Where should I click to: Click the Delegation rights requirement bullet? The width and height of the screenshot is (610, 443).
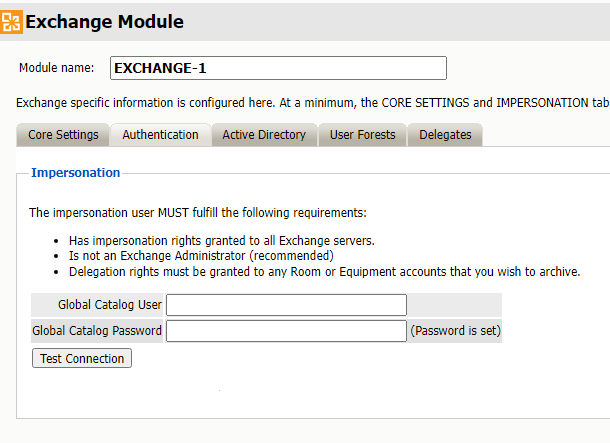[x=323, y=272]
